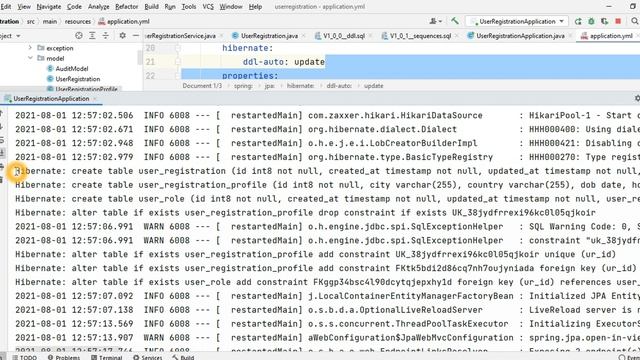
Task: Select the exception folder in project tree
Action: coord(60,48)
